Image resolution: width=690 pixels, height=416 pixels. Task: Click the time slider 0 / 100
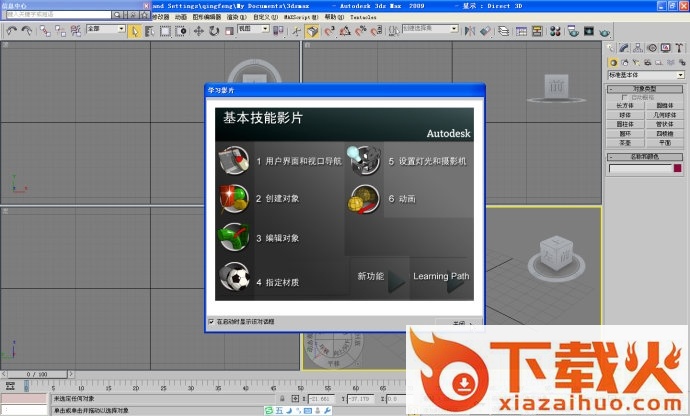click(37, 374)
